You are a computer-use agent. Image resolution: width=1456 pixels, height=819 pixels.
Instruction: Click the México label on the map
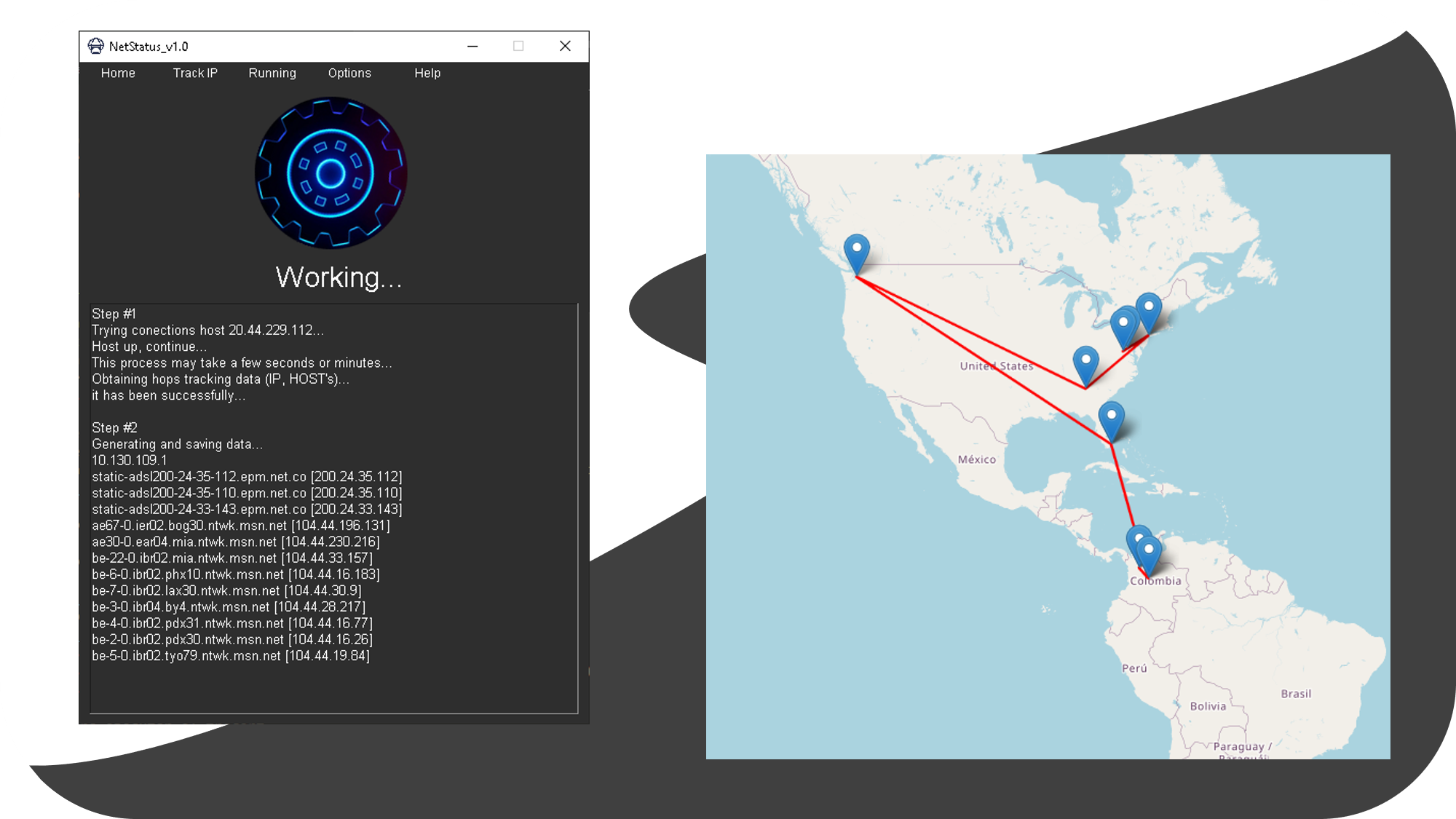[x=977, y=459]
